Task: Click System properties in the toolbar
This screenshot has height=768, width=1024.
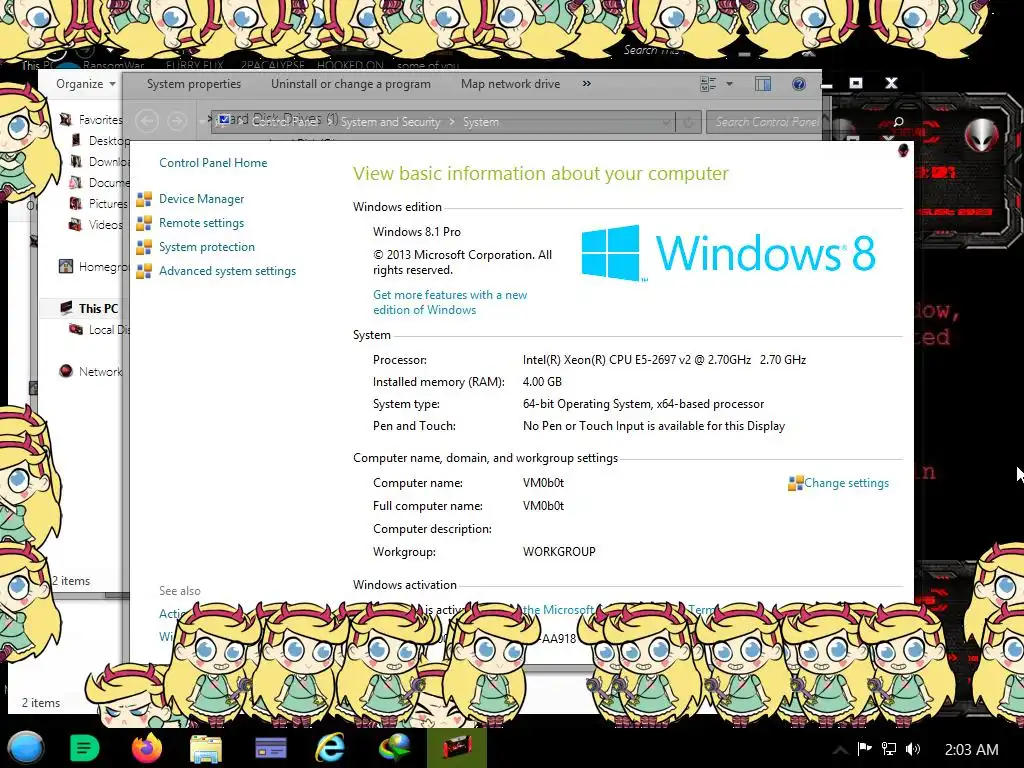Action: click(194, 84)
